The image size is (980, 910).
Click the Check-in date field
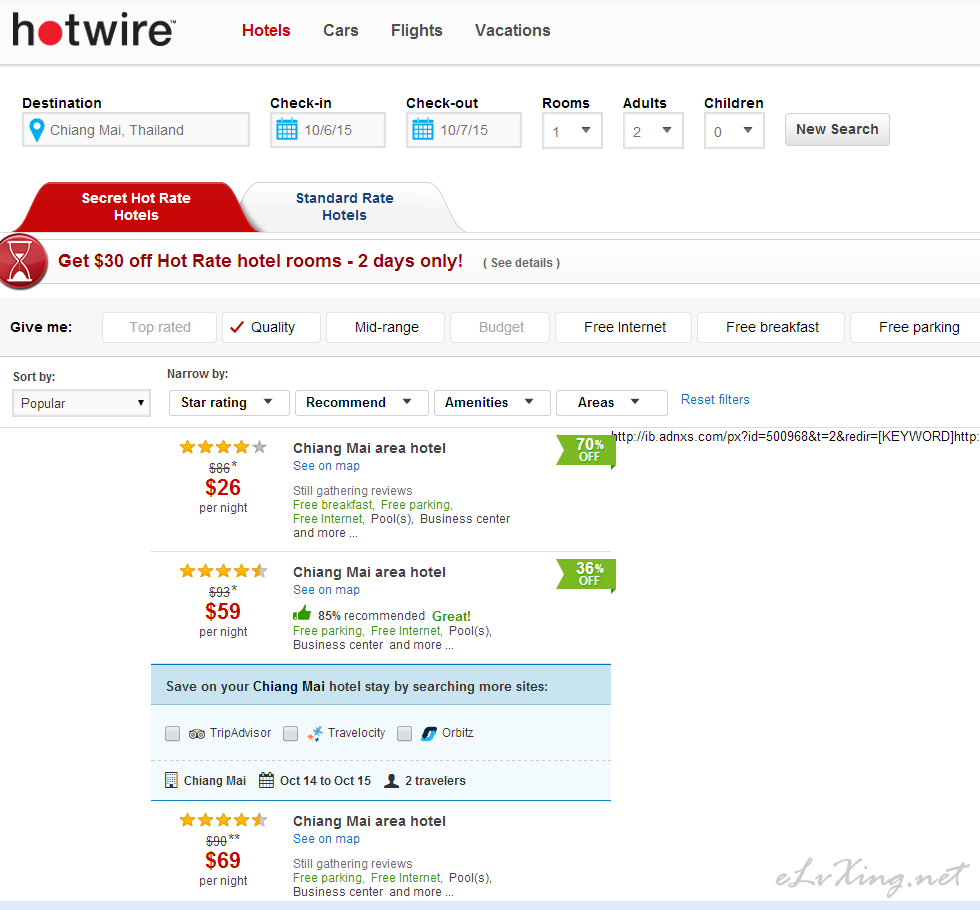click(328, 130)
